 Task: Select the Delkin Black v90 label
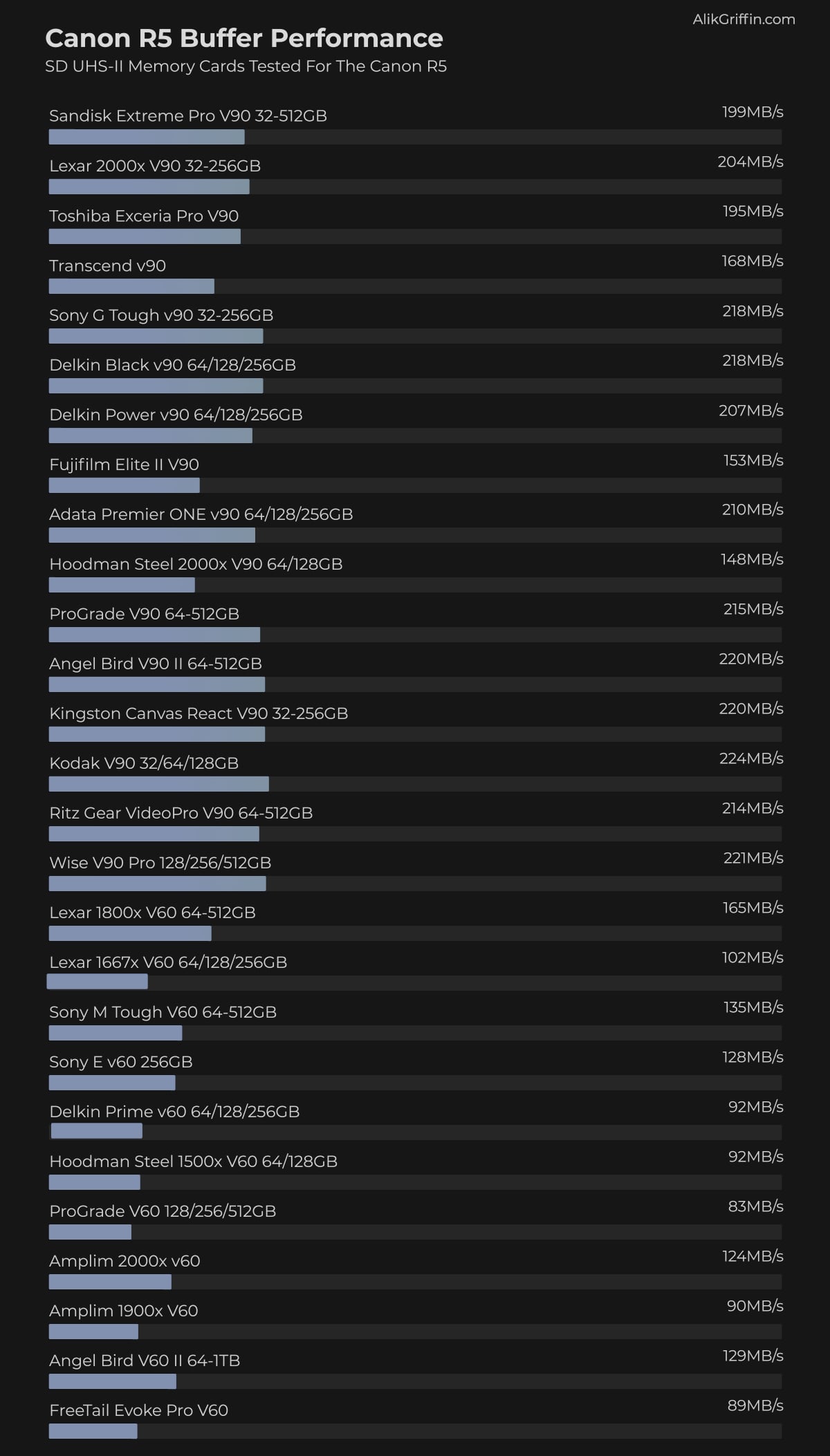pyautogui.click(x=172, y=364)
